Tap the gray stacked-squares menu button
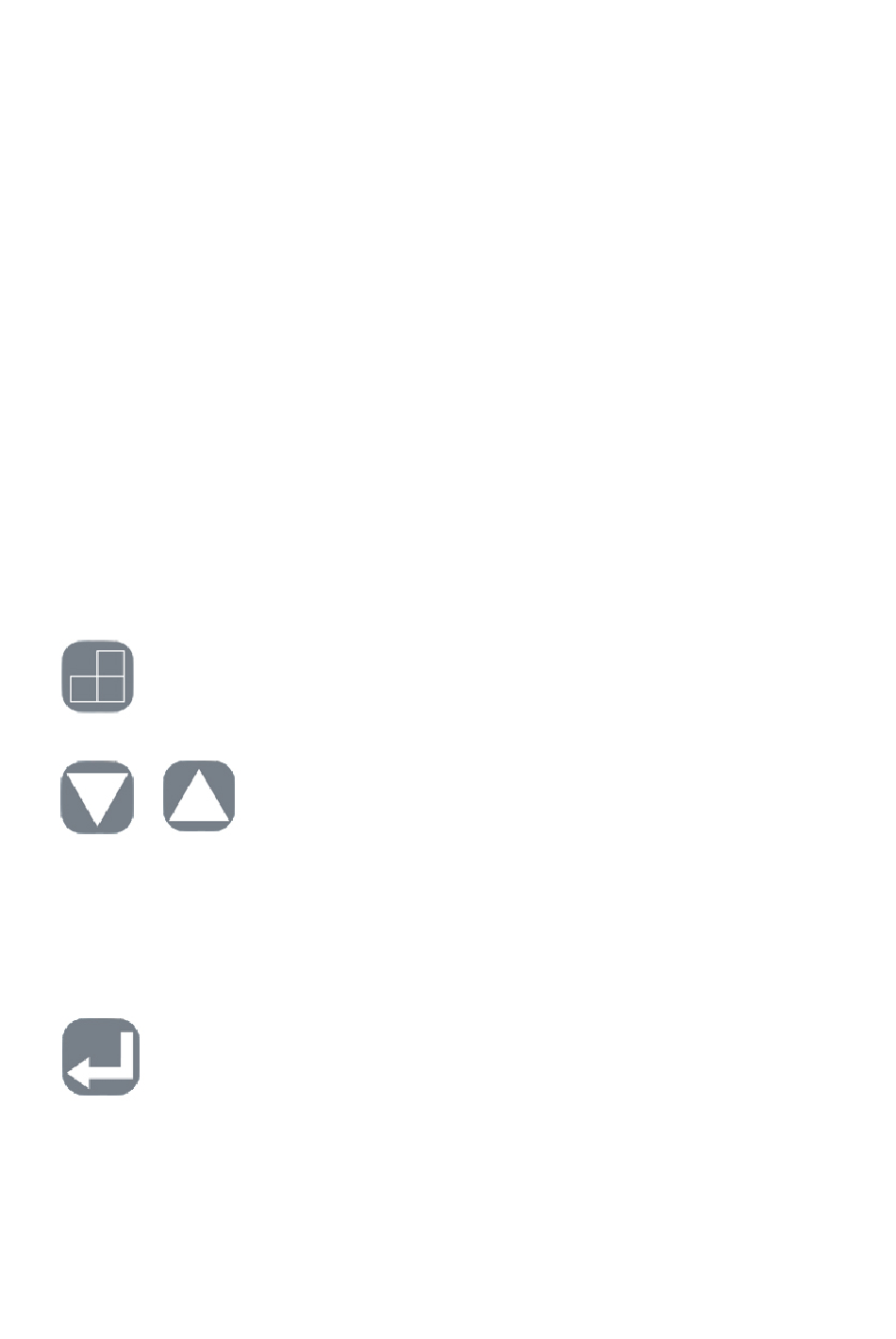896x1339 pixels. (98, 677)
